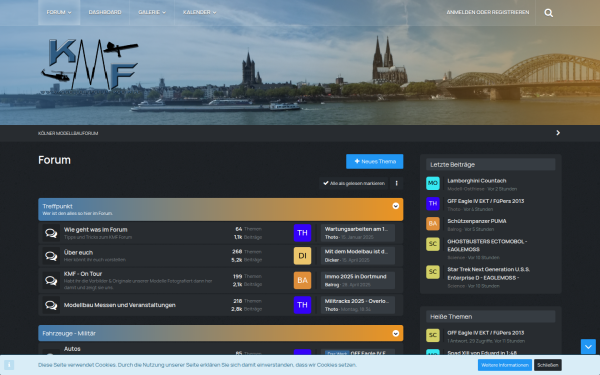Click Anmelden oder Registrieren
Image resolution: width=600 pixels, height=375 pixels.
point(488,12)
